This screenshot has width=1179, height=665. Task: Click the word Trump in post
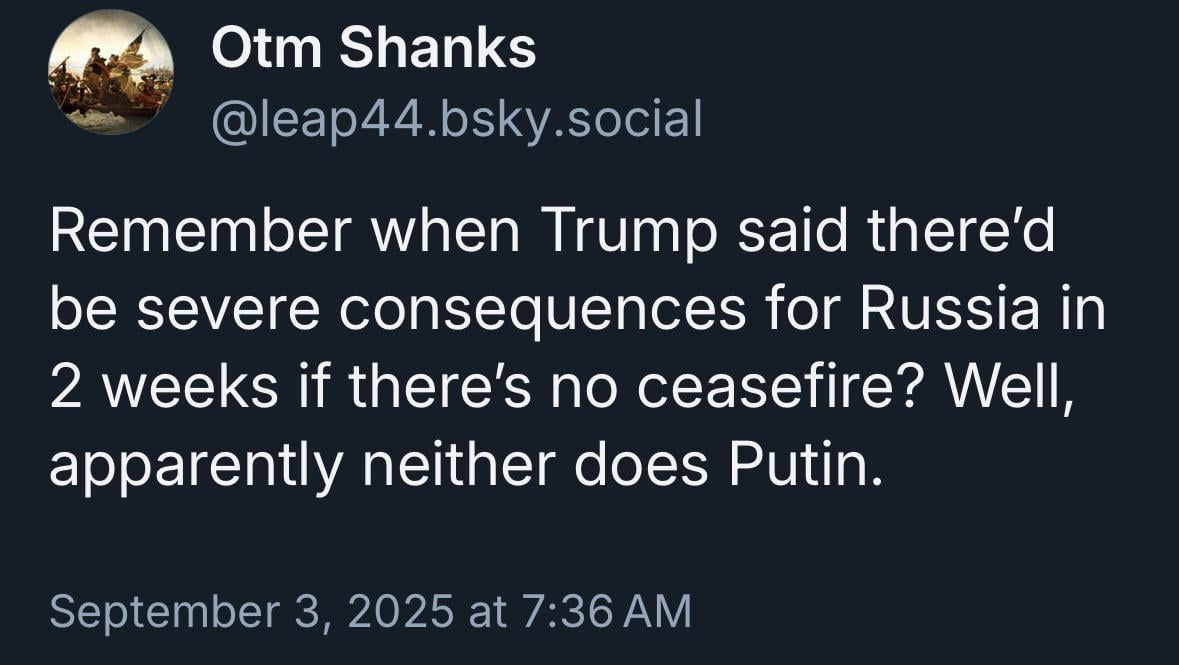coord(628,232)
